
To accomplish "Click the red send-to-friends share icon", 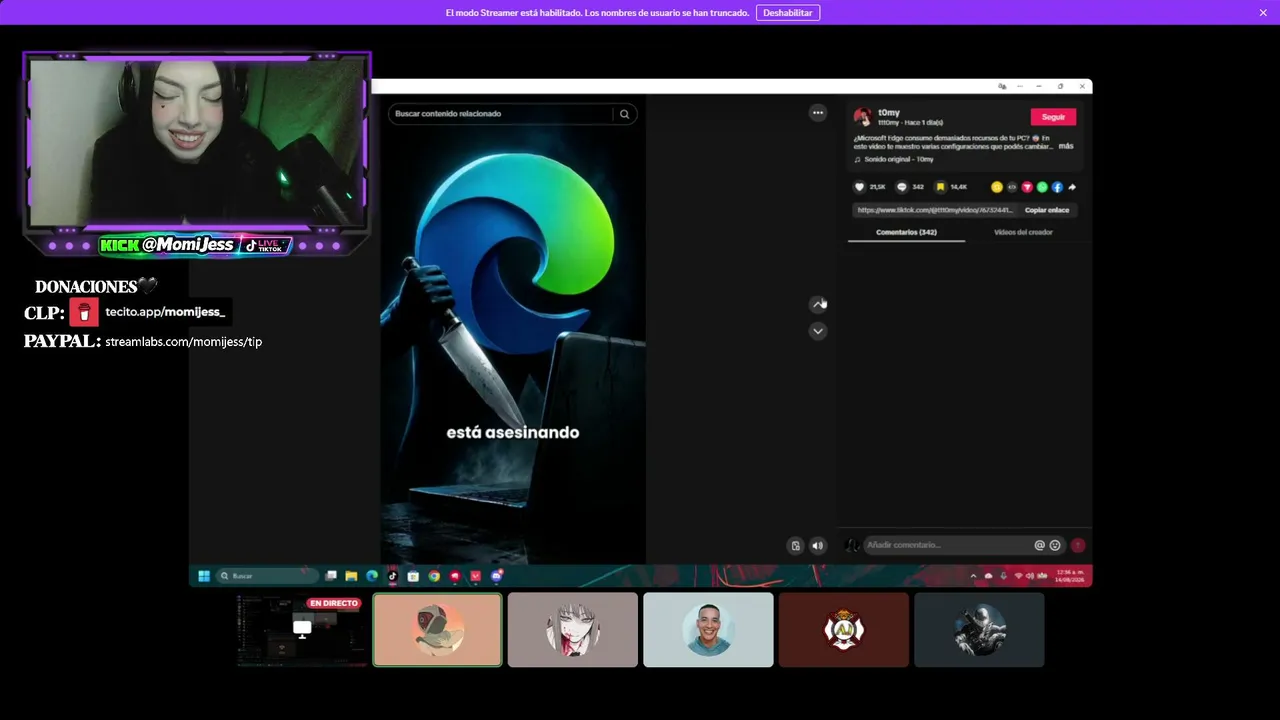I will [x=1027, y=187].
